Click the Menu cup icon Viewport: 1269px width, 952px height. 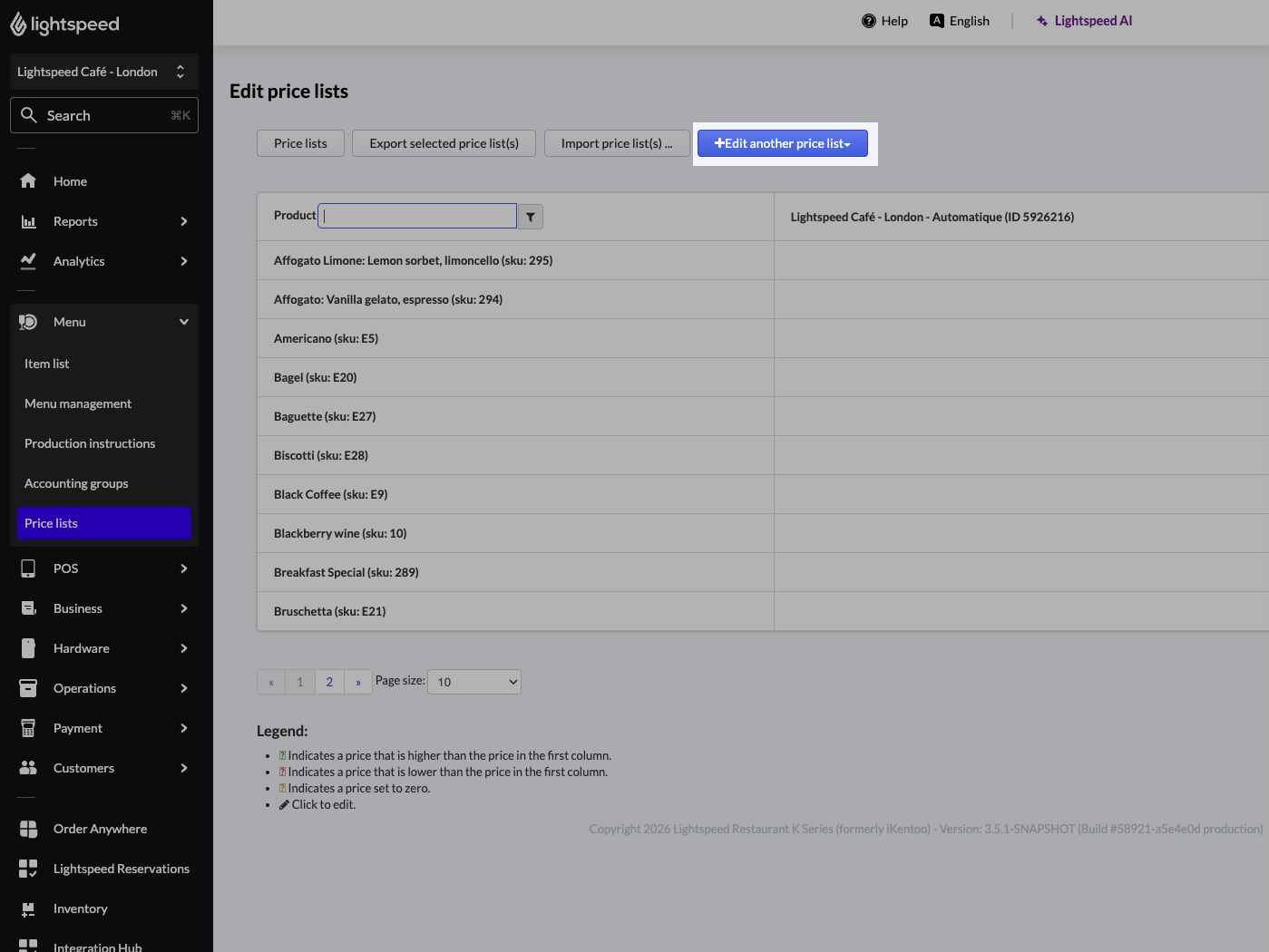28,322
